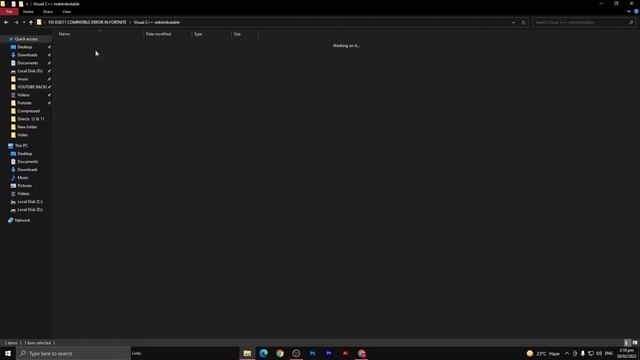640x360 pixels.
Task: Open File Explorer help icon
Action: [636, 12]
